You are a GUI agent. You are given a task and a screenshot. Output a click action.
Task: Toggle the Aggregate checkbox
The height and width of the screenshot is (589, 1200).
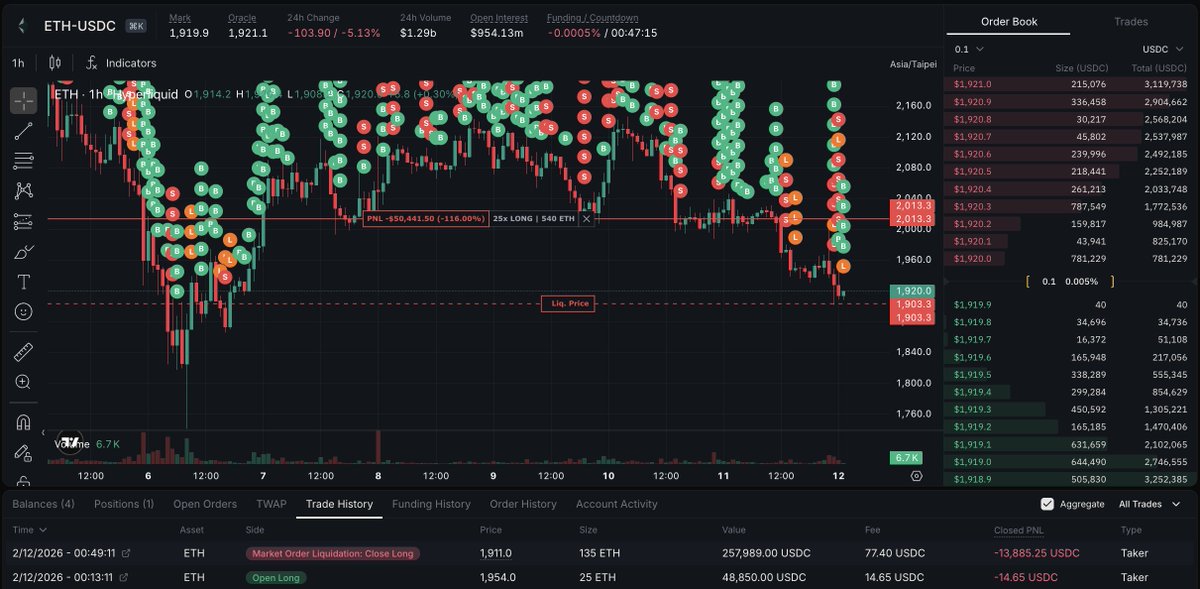pyautogui.click(x=1047, y=504)
